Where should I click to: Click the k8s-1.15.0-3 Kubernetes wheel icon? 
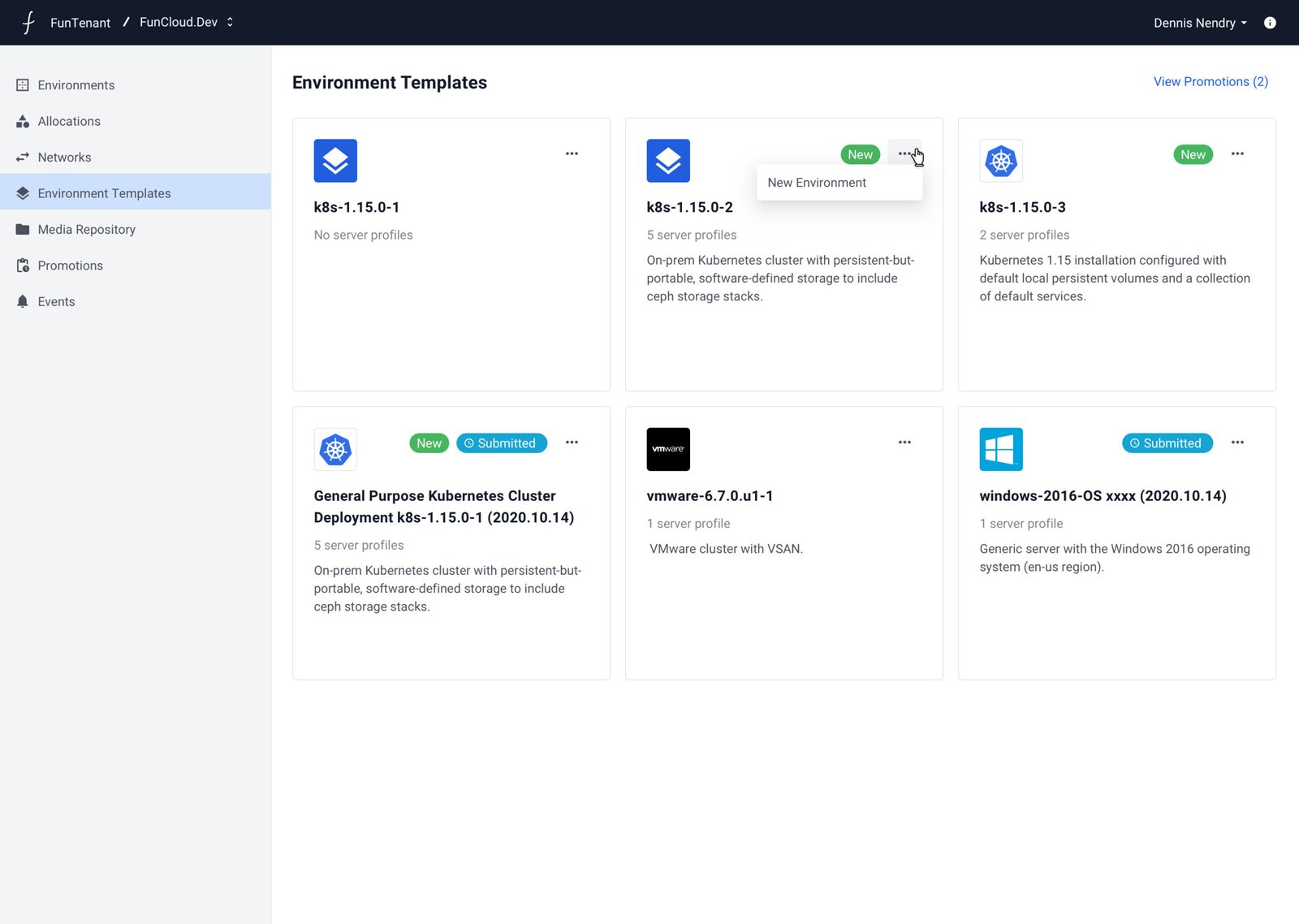[1001, 161]
